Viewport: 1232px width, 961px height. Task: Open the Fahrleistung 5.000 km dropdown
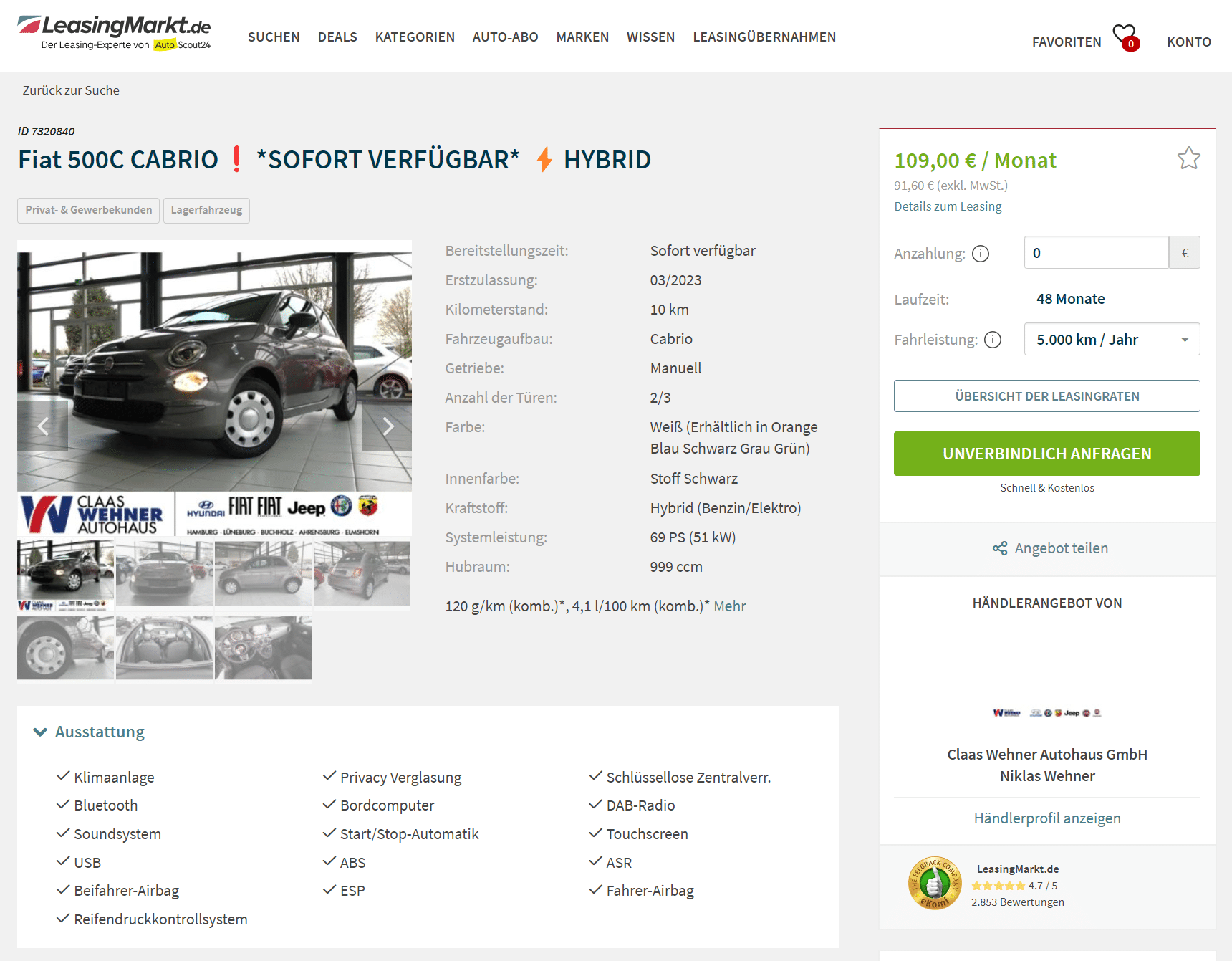[1112, 340]
